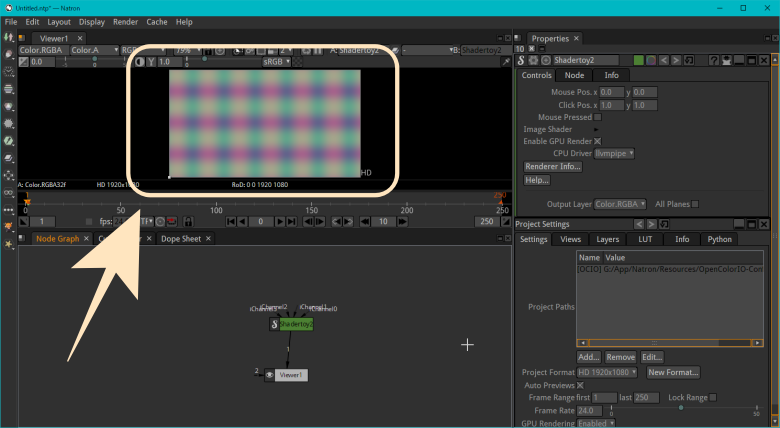Toggle the Auto Previews checkbox

[x=580, y=385]
